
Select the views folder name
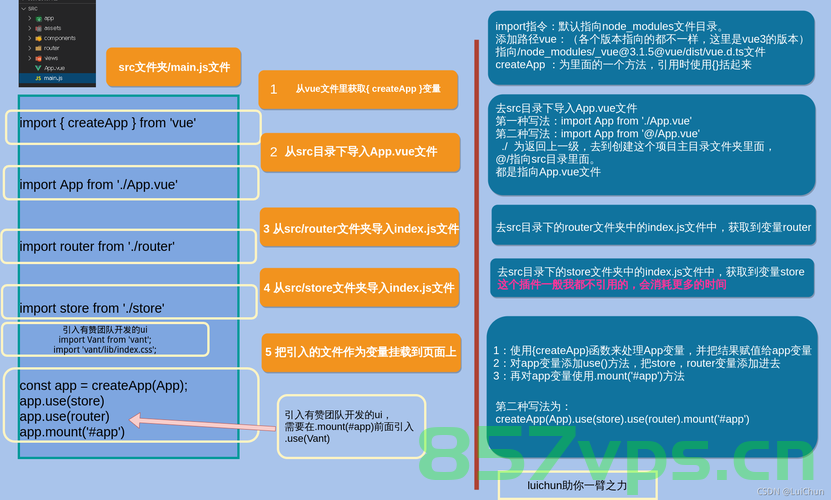click(x=51, y=58)
